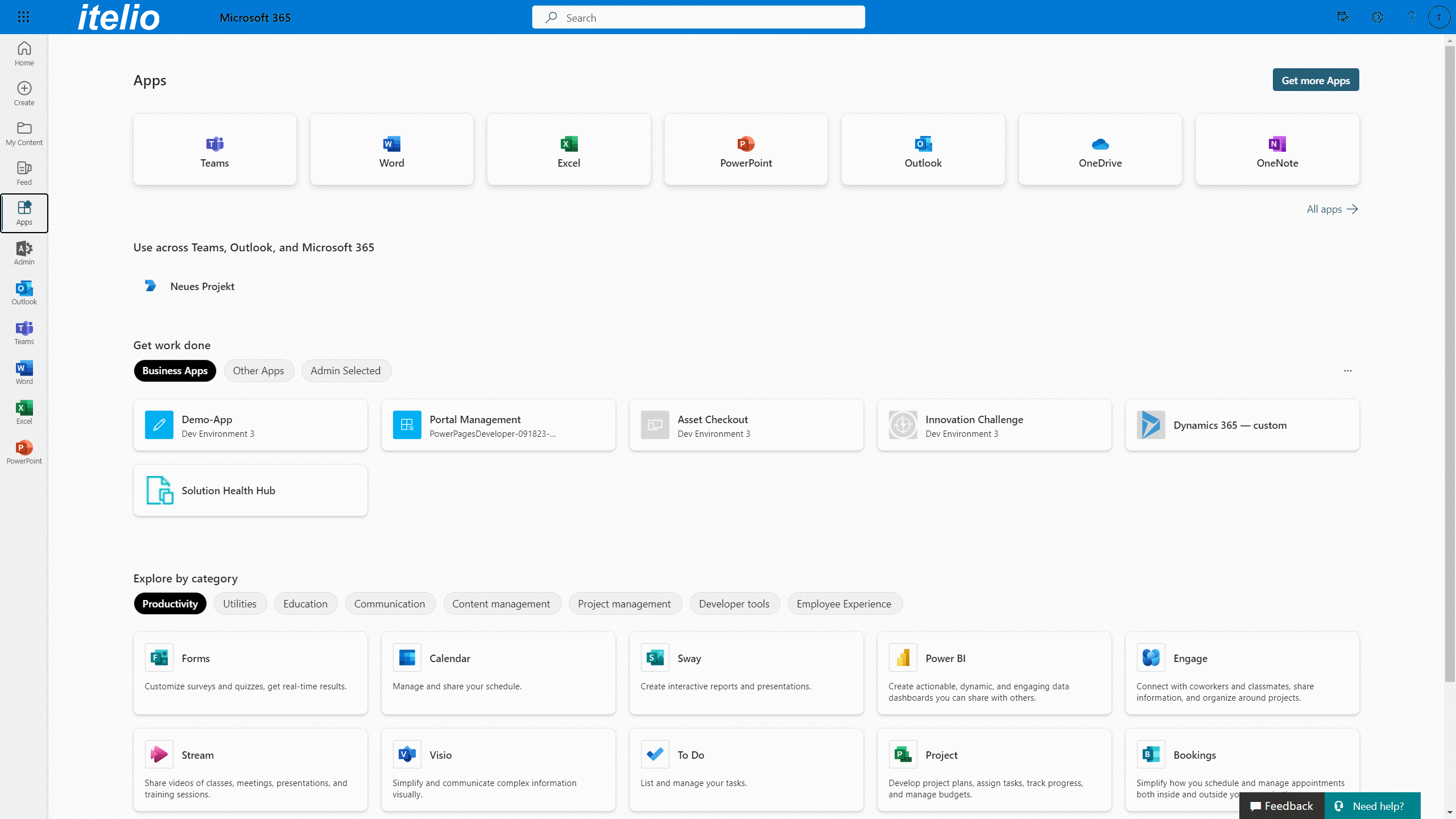
Task: Open the Demo-App card
Action: pyautogui.click(x=250, y=425)
